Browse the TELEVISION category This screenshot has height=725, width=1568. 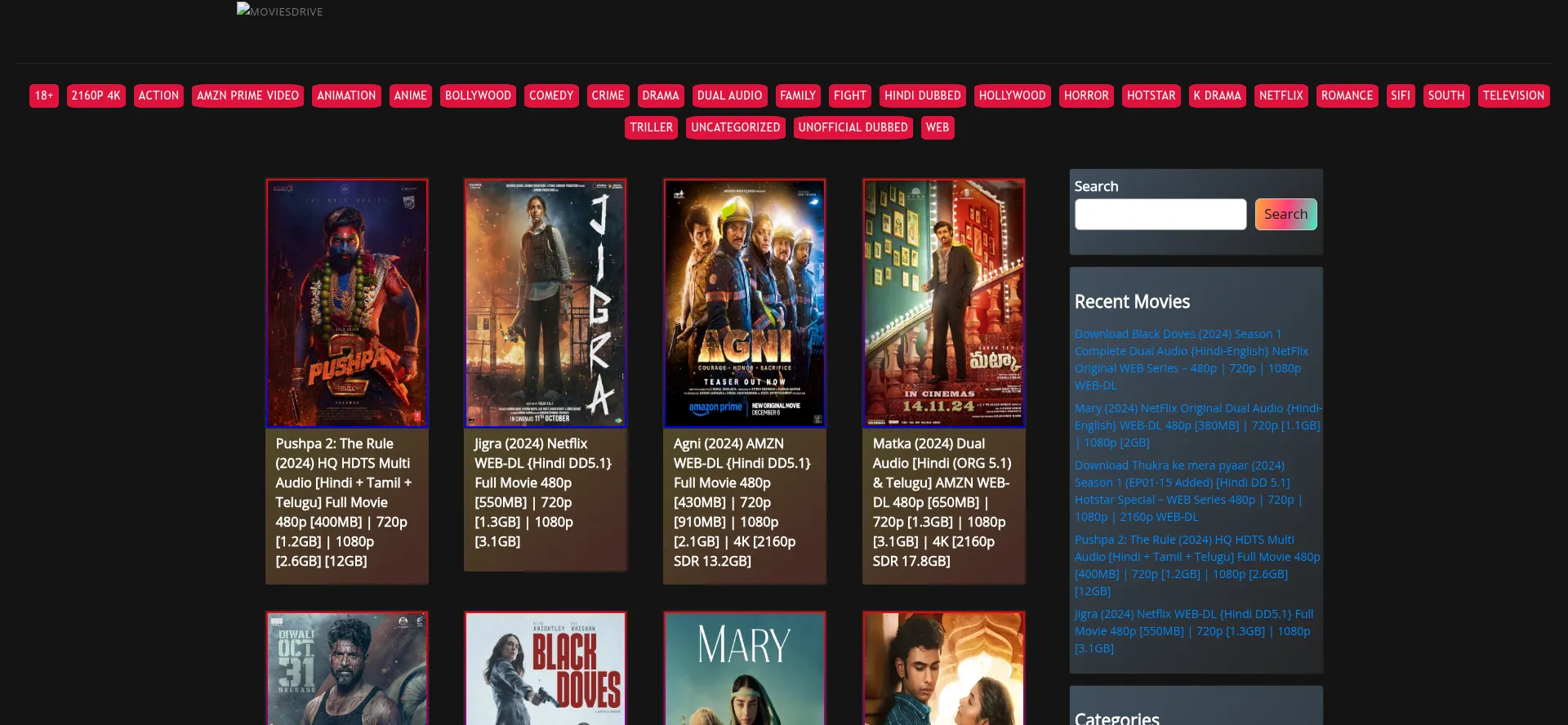pyautogui.click(x=1514, y=96)
